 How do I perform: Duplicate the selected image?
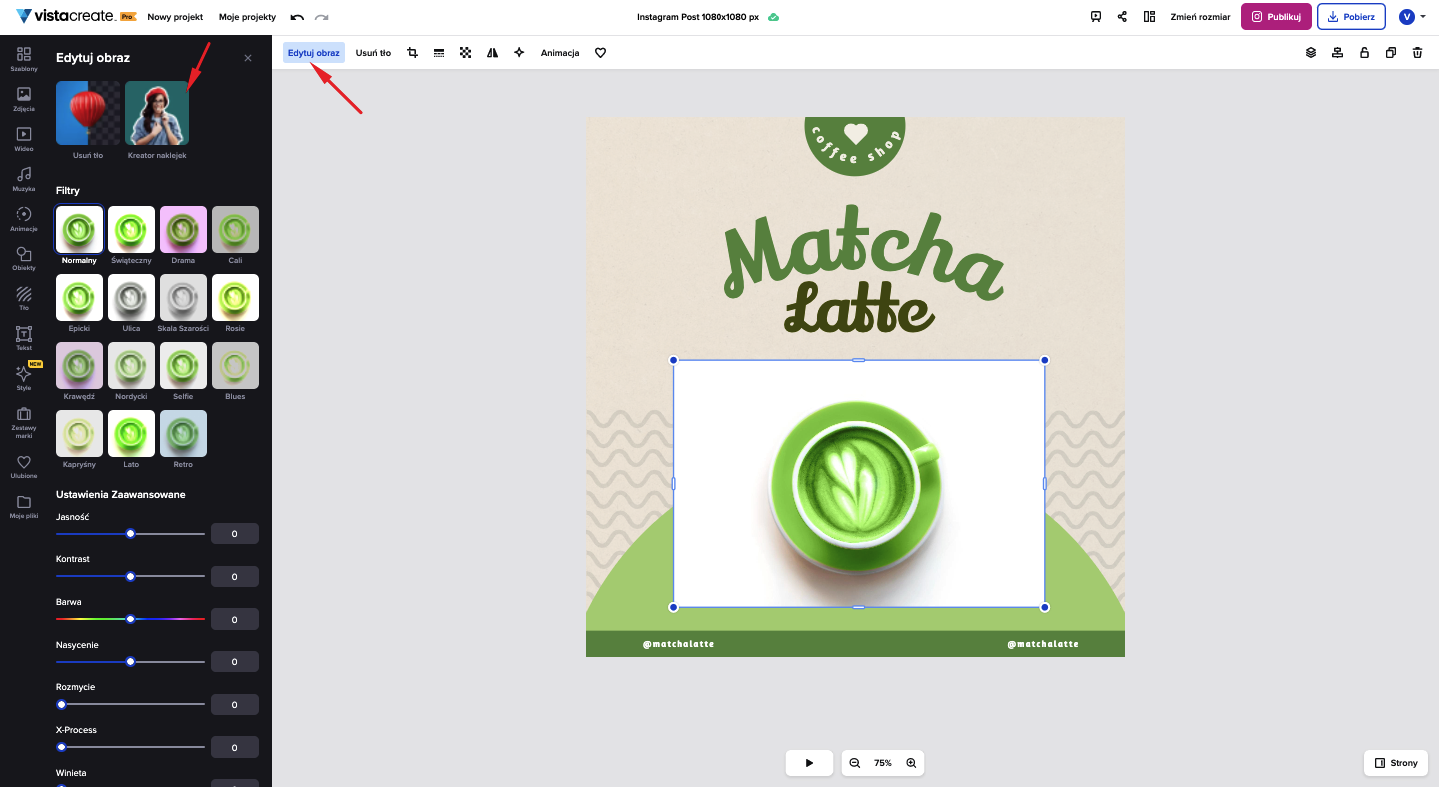[x=1391, y=53]
